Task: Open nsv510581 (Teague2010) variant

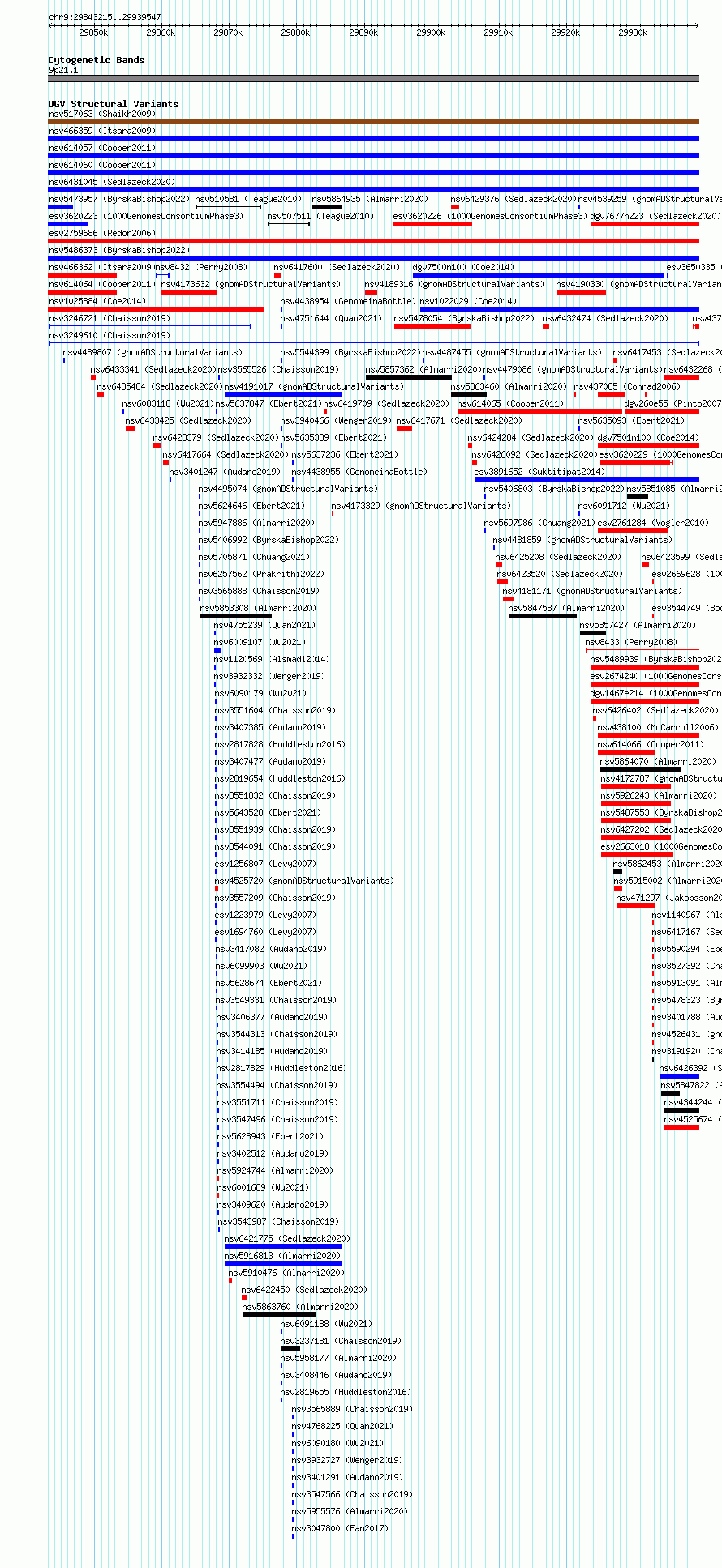Action: pos(248,199)
